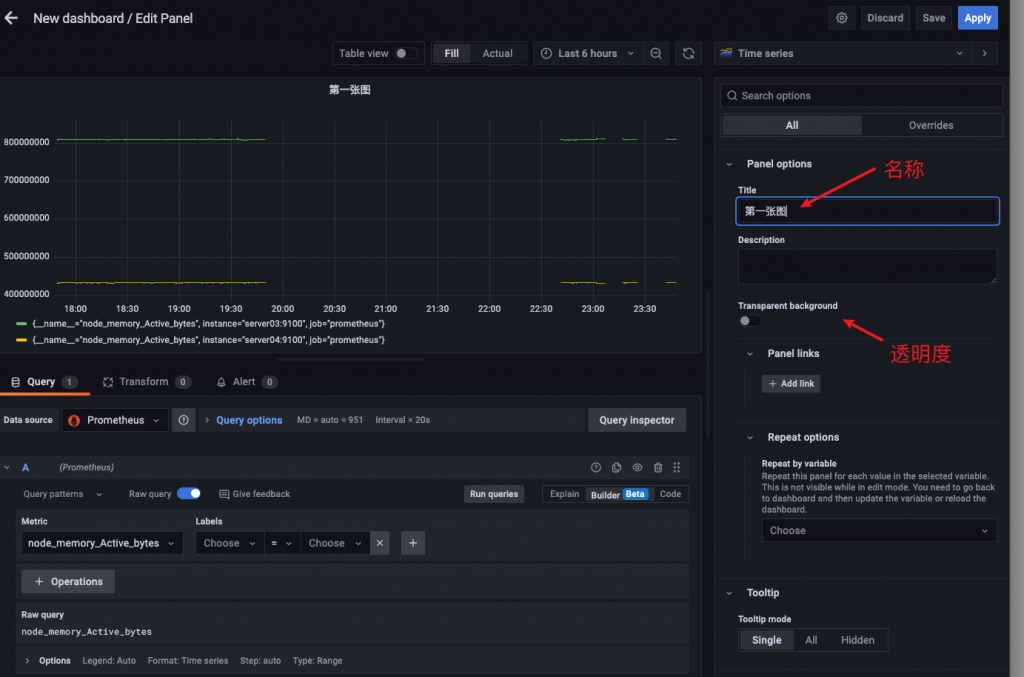The height and width of the screenshot is (677, 1024).
Task: Open the equals operator dropdown
Action: [281, 543]
